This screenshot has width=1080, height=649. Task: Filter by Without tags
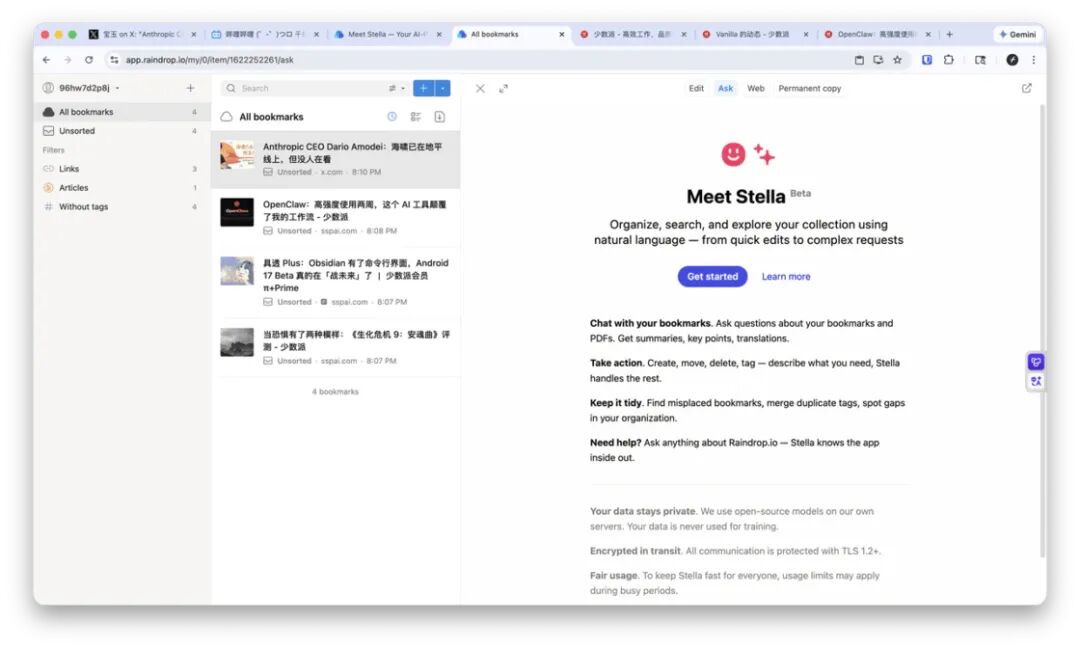tap(122, 207)
